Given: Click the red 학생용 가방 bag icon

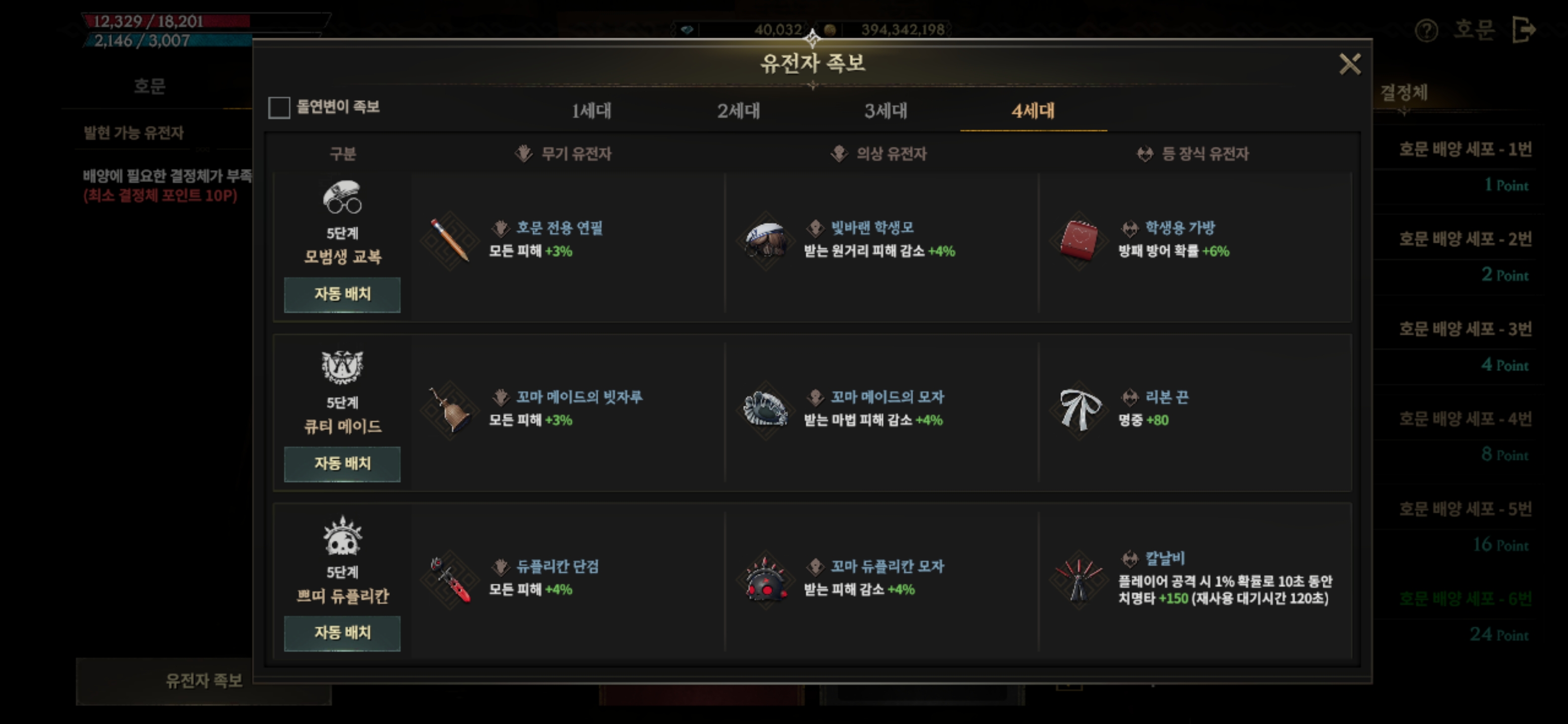Looking at the screenshot, I should coord(1079,240).
